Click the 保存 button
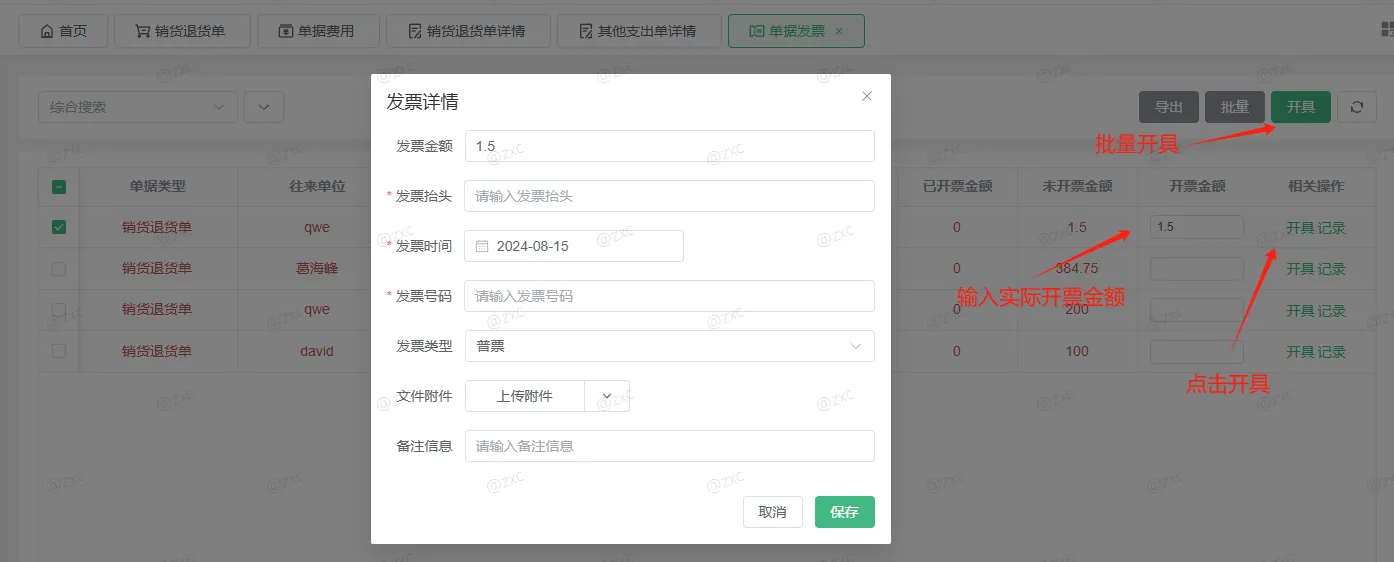The width and height of the screenshot is (1394, 562). 845,512
